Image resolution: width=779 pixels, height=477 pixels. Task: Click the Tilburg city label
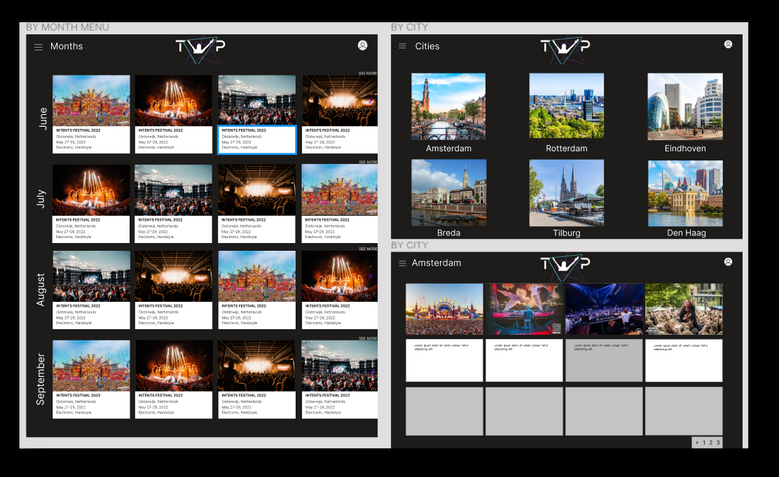tap(566, 233)
